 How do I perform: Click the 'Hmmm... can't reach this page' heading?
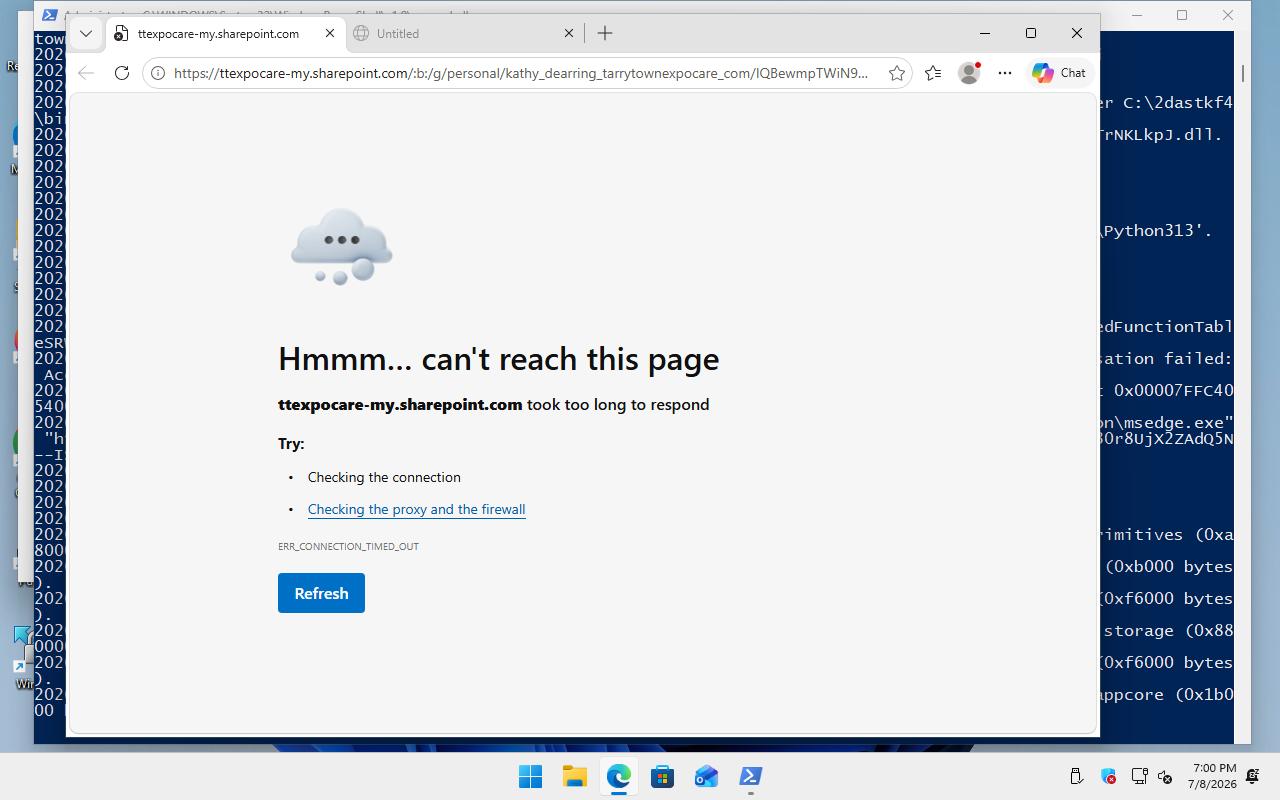point(498,358)
